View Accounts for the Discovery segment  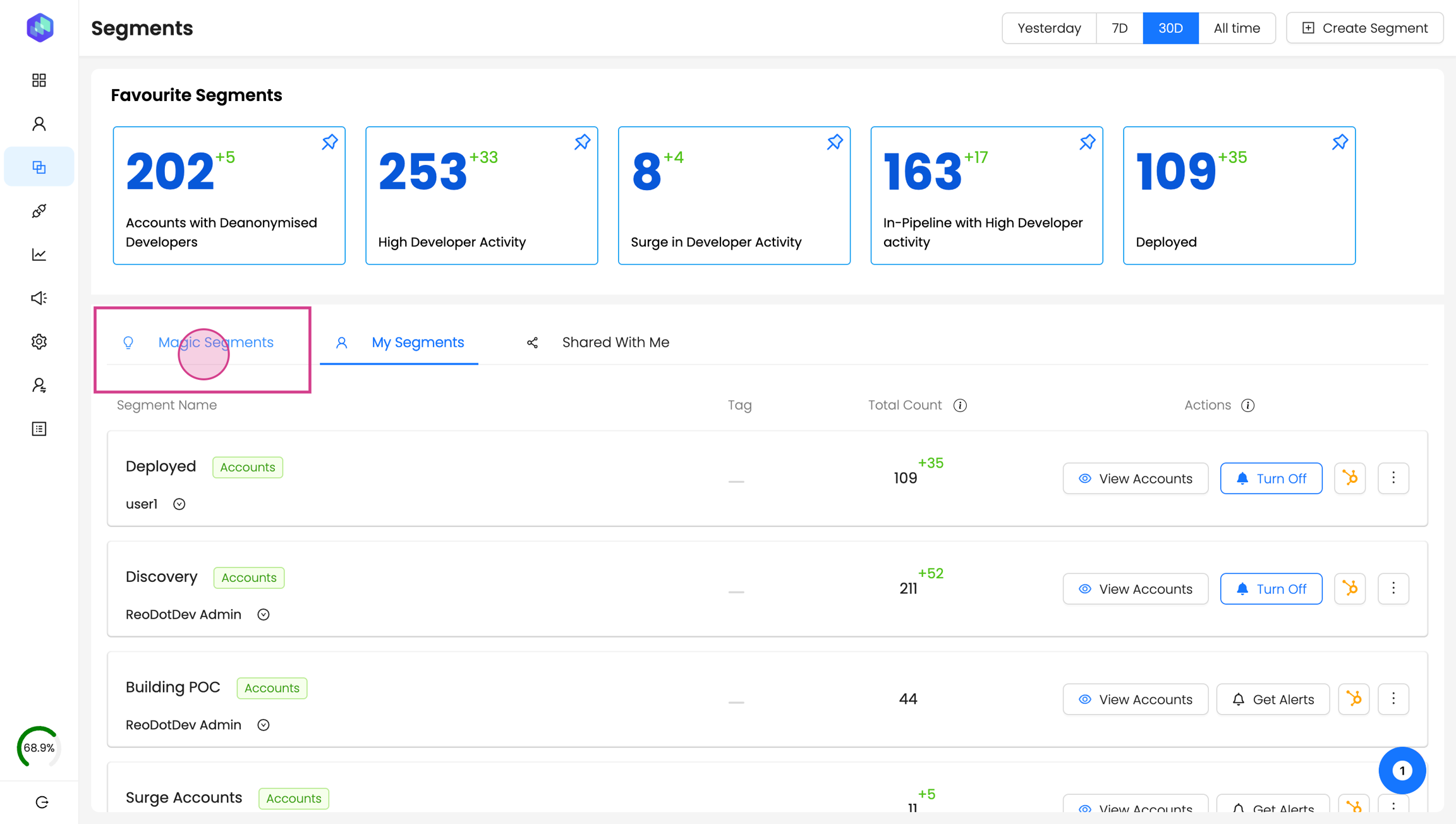[x=1135, y=589]
